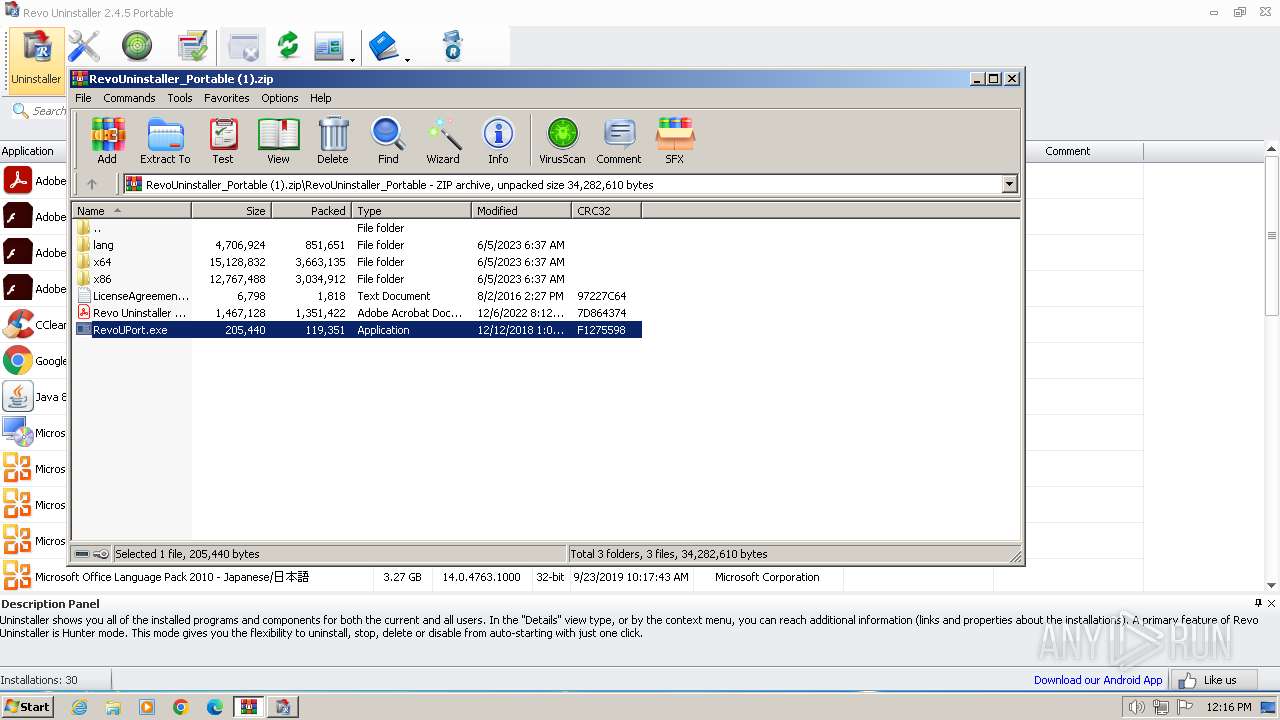Click the volume speaker tray icon
This screenshot has height=720, width=1280.
[x=1136, y=707]
